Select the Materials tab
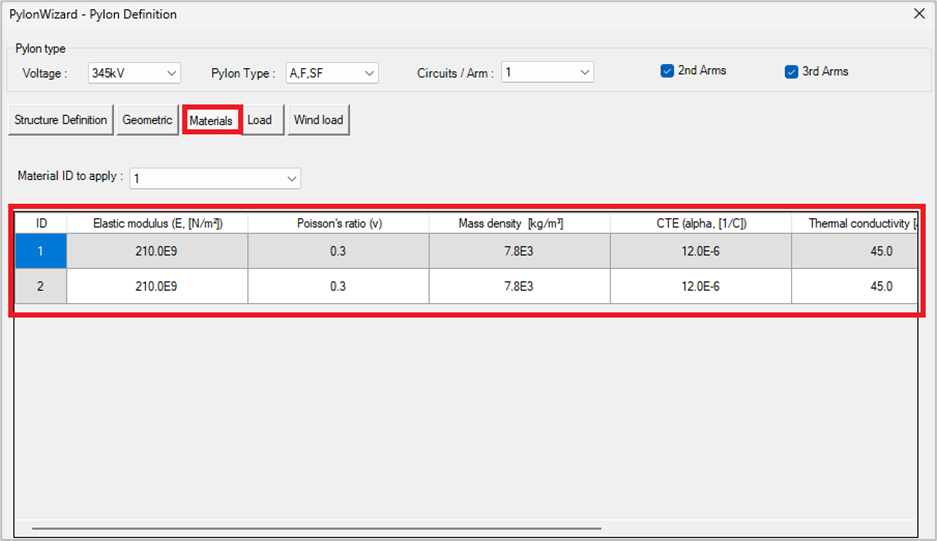937x541 pixels. coord(211,121)
